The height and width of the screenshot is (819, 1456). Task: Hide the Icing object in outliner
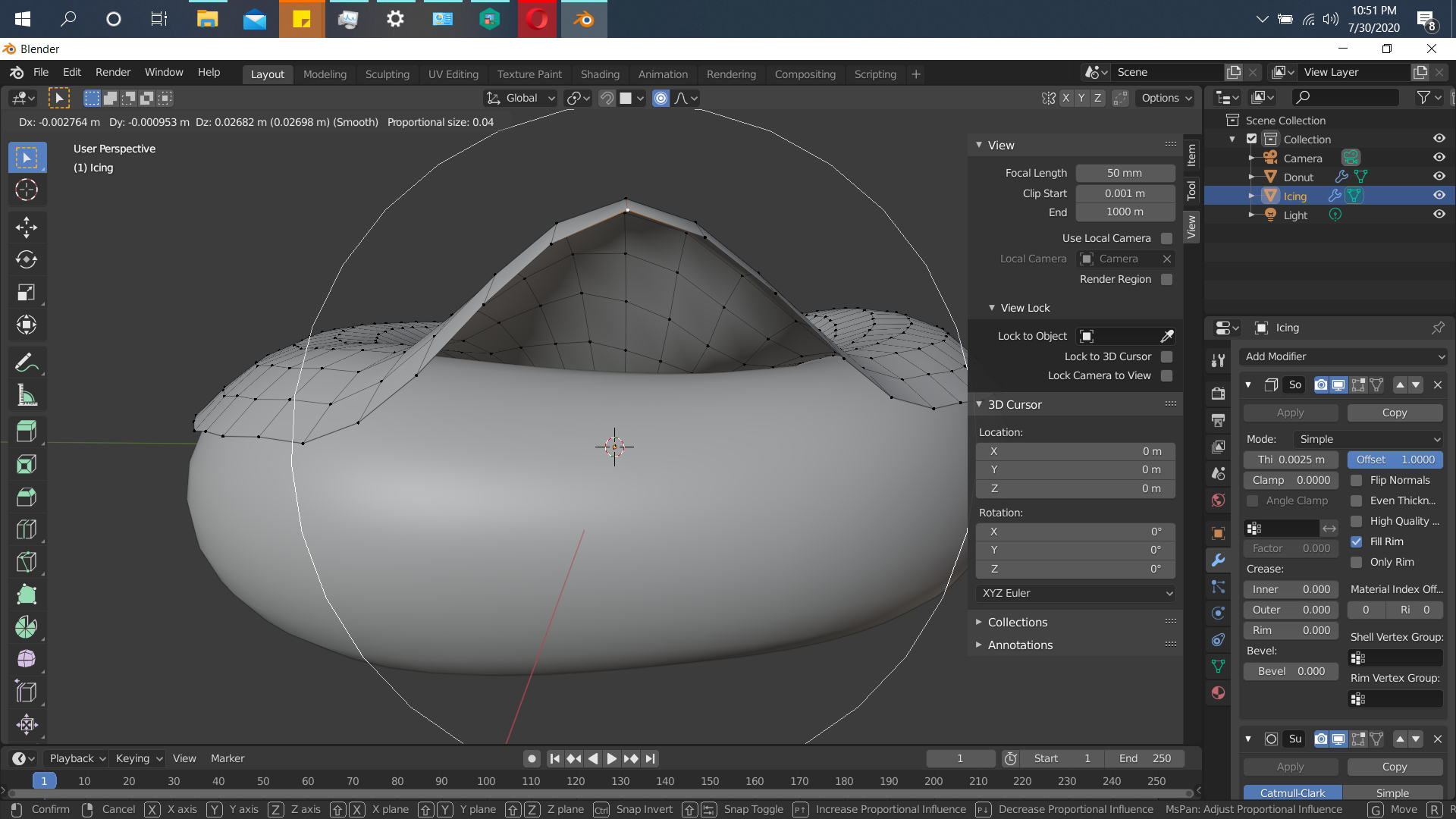[1439, 195]
